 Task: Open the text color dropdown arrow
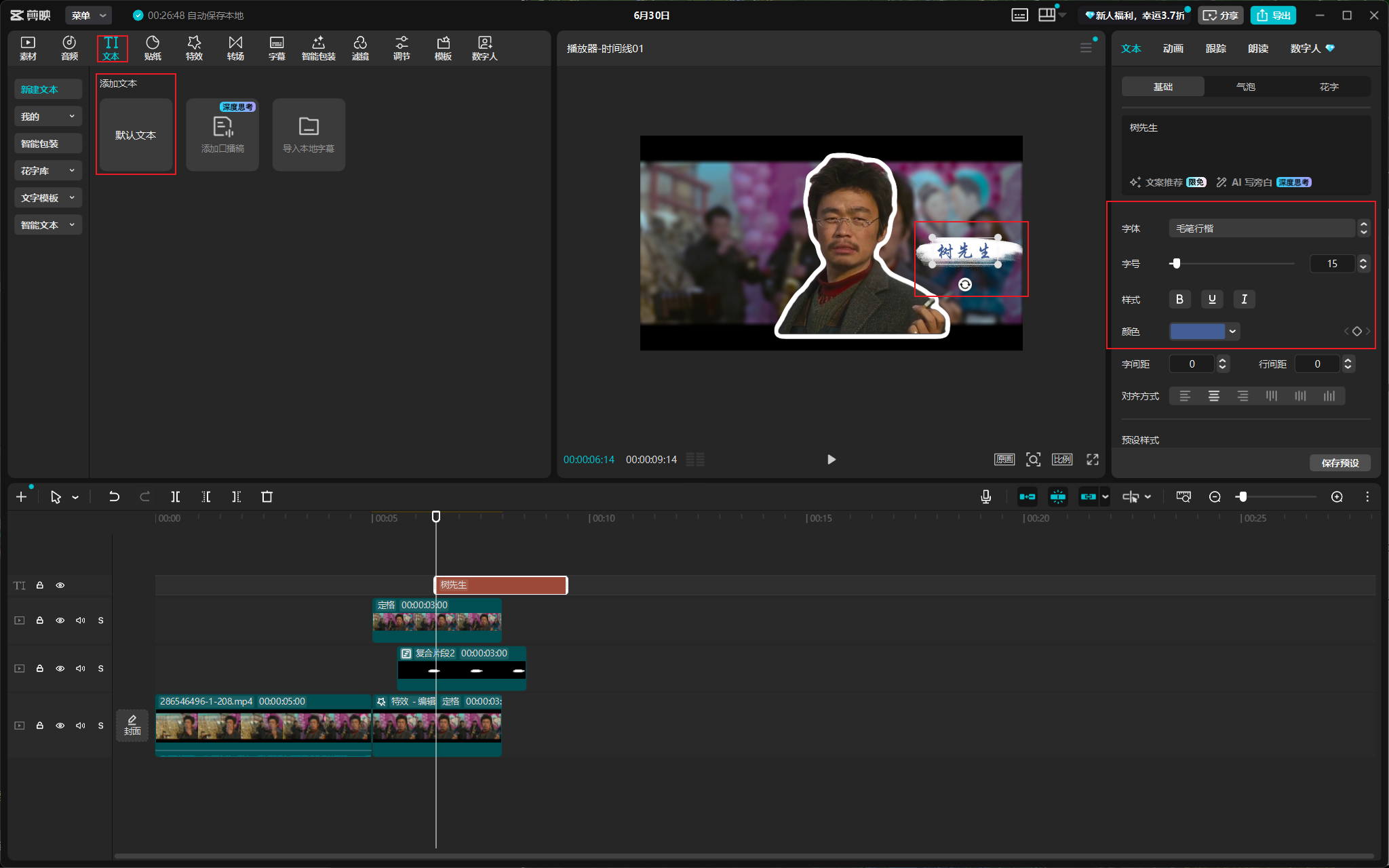(x=1232, y=332)
